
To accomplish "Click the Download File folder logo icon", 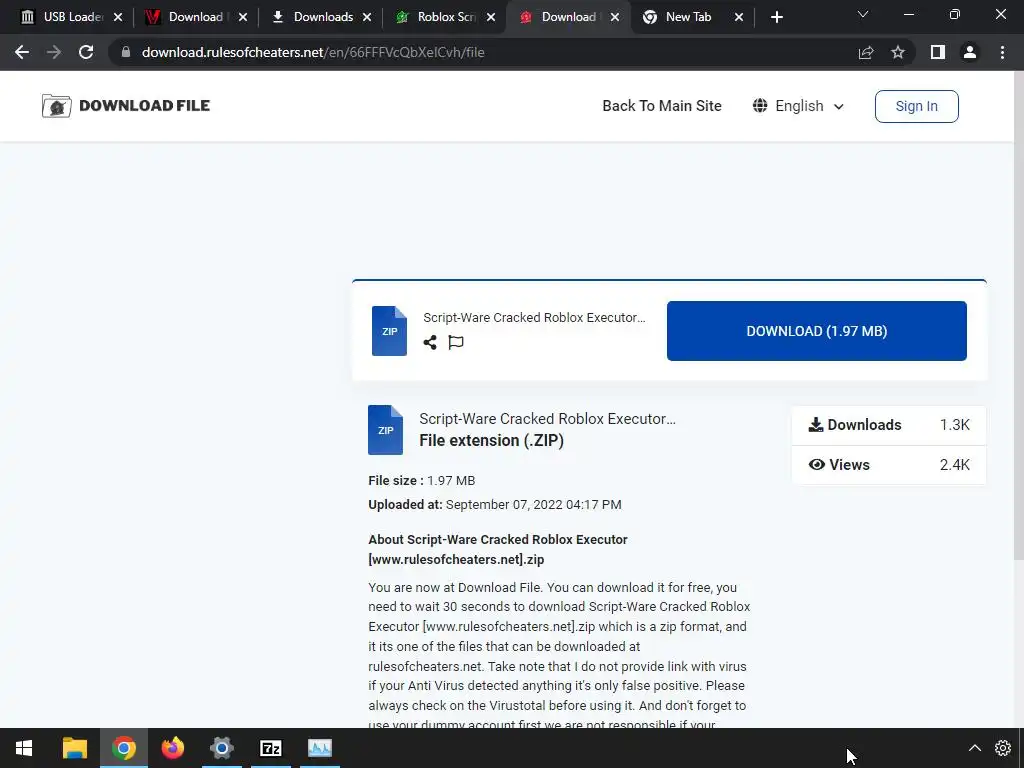I will [x=56, y=106].
